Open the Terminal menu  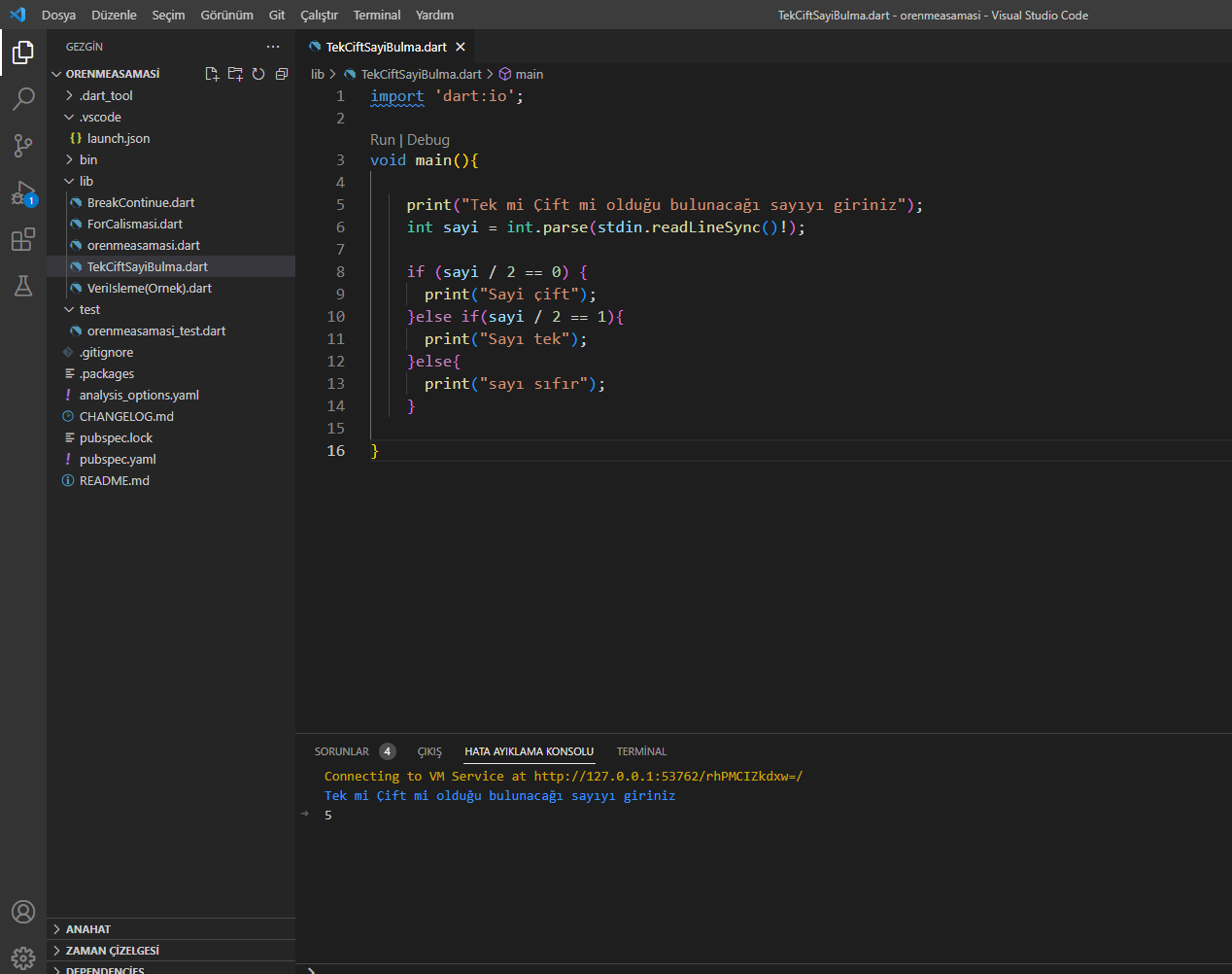tap(377, 15)
